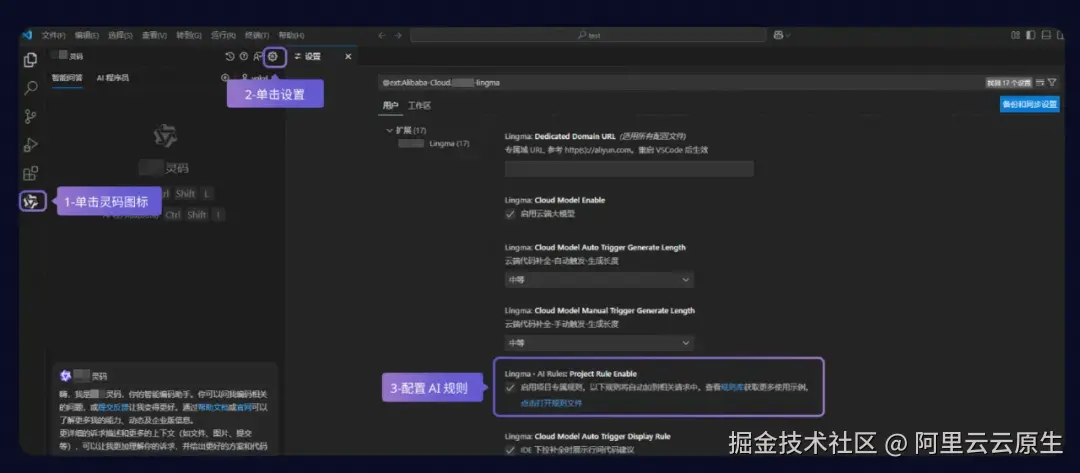This screenshot has height=473, width=1080.
Task: Click the VS Code logo icon
Action: (x=28, y=34)
